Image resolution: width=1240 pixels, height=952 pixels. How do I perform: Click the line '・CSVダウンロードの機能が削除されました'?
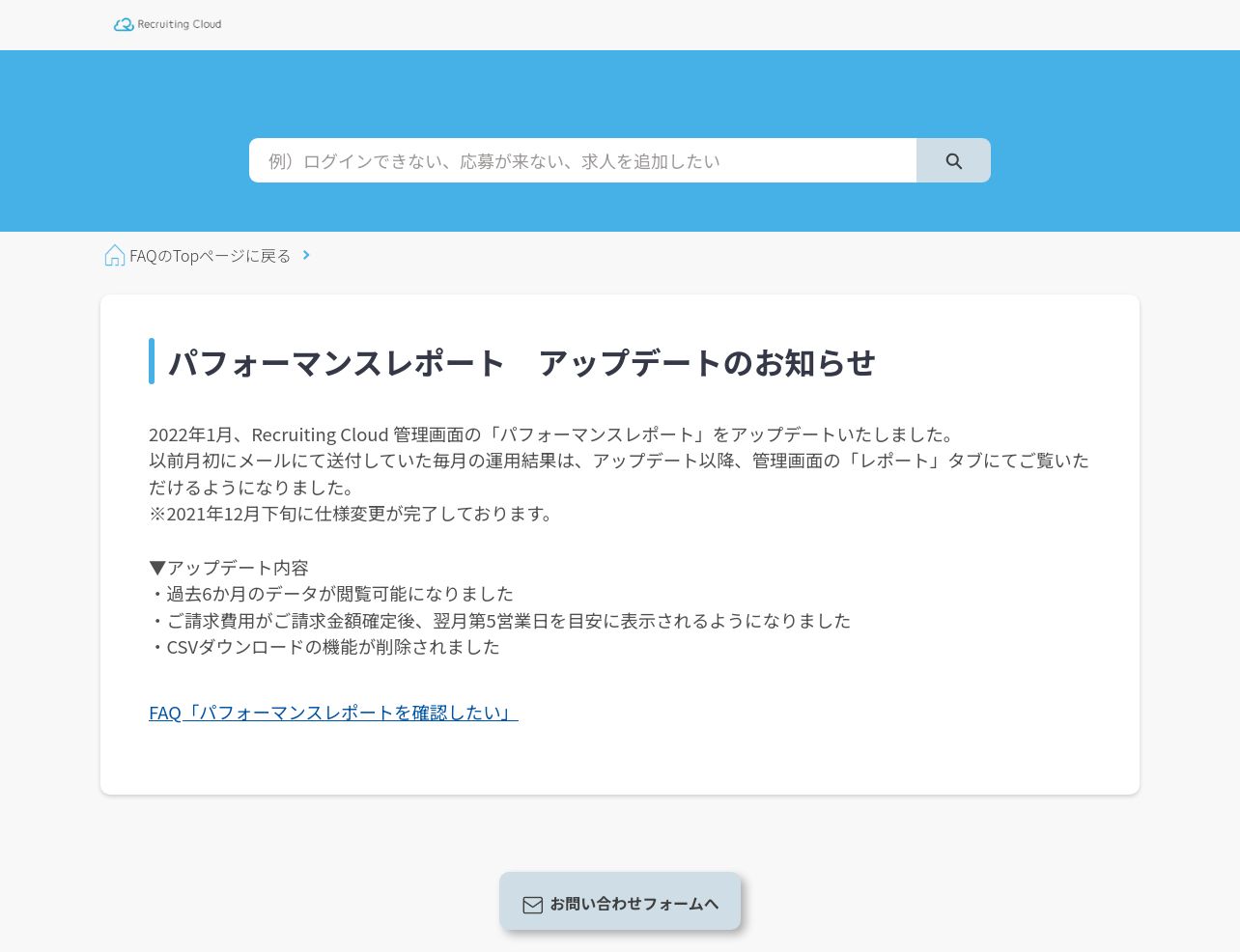tap(324, 647)
